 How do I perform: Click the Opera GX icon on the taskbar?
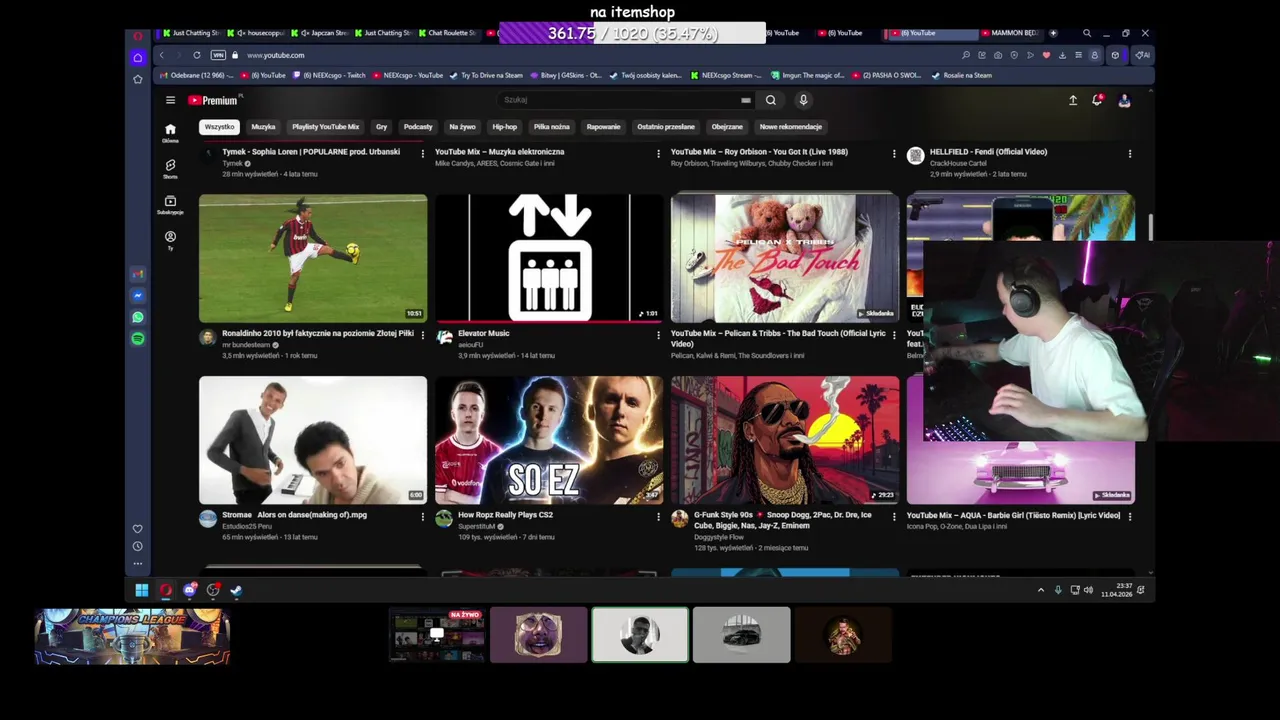pyautogui.click(x=165, y=590)
